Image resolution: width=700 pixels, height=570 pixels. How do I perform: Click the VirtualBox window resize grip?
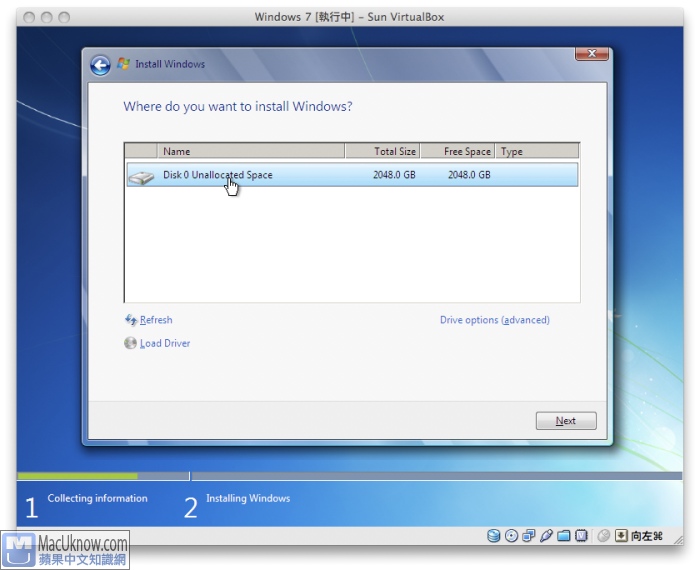pos(678,540)
